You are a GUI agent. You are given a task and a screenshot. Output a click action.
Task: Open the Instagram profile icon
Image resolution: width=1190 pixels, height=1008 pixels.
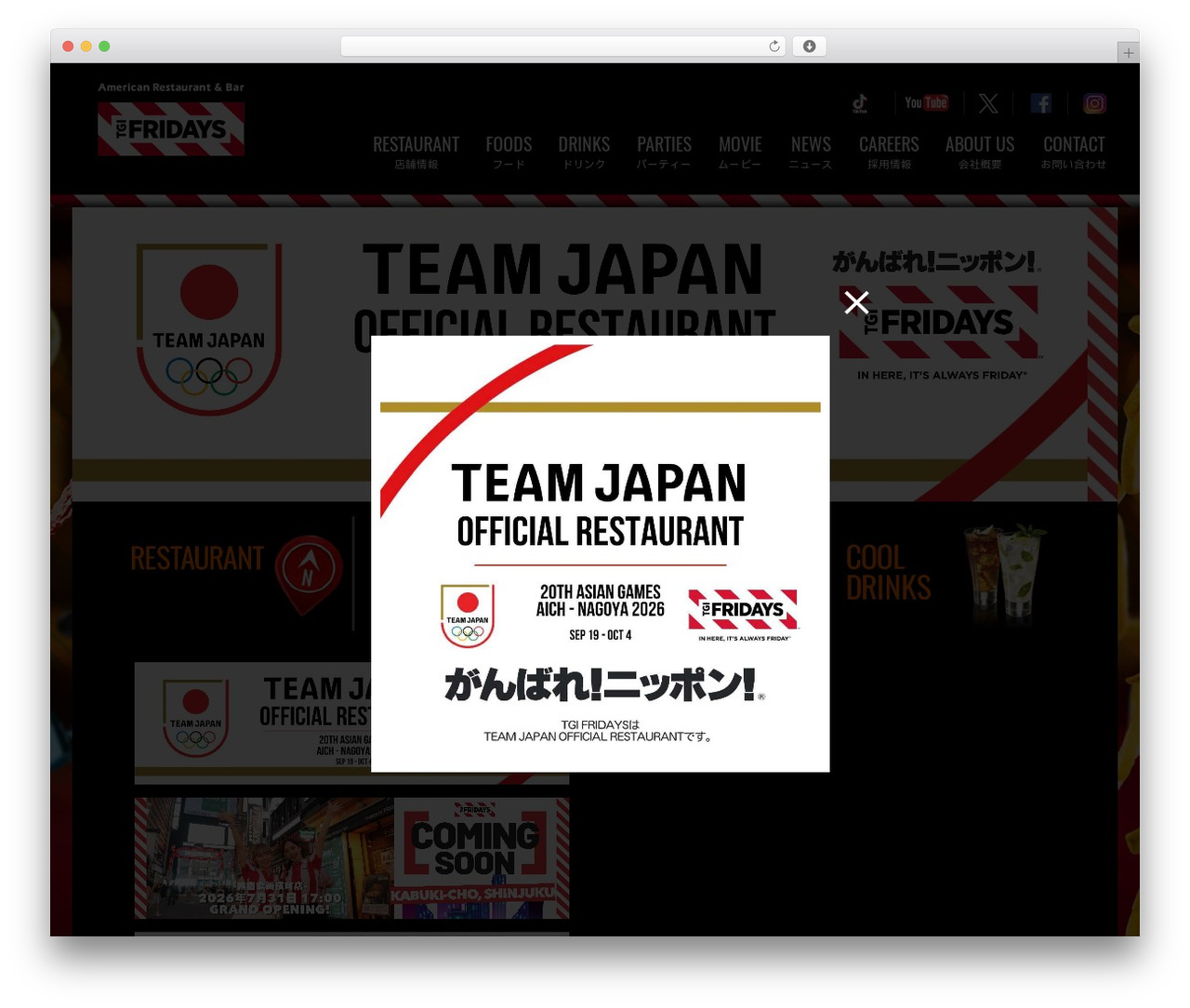[x=1094, y=103]
